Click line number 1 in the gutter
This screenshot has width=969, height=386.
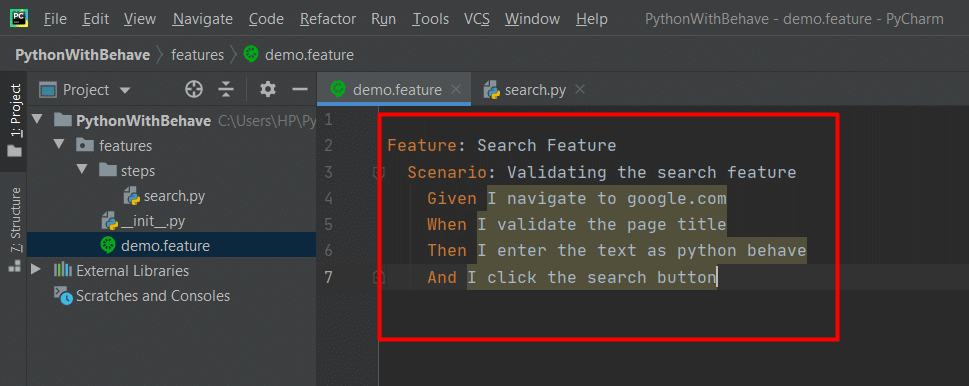coord(328,119)
